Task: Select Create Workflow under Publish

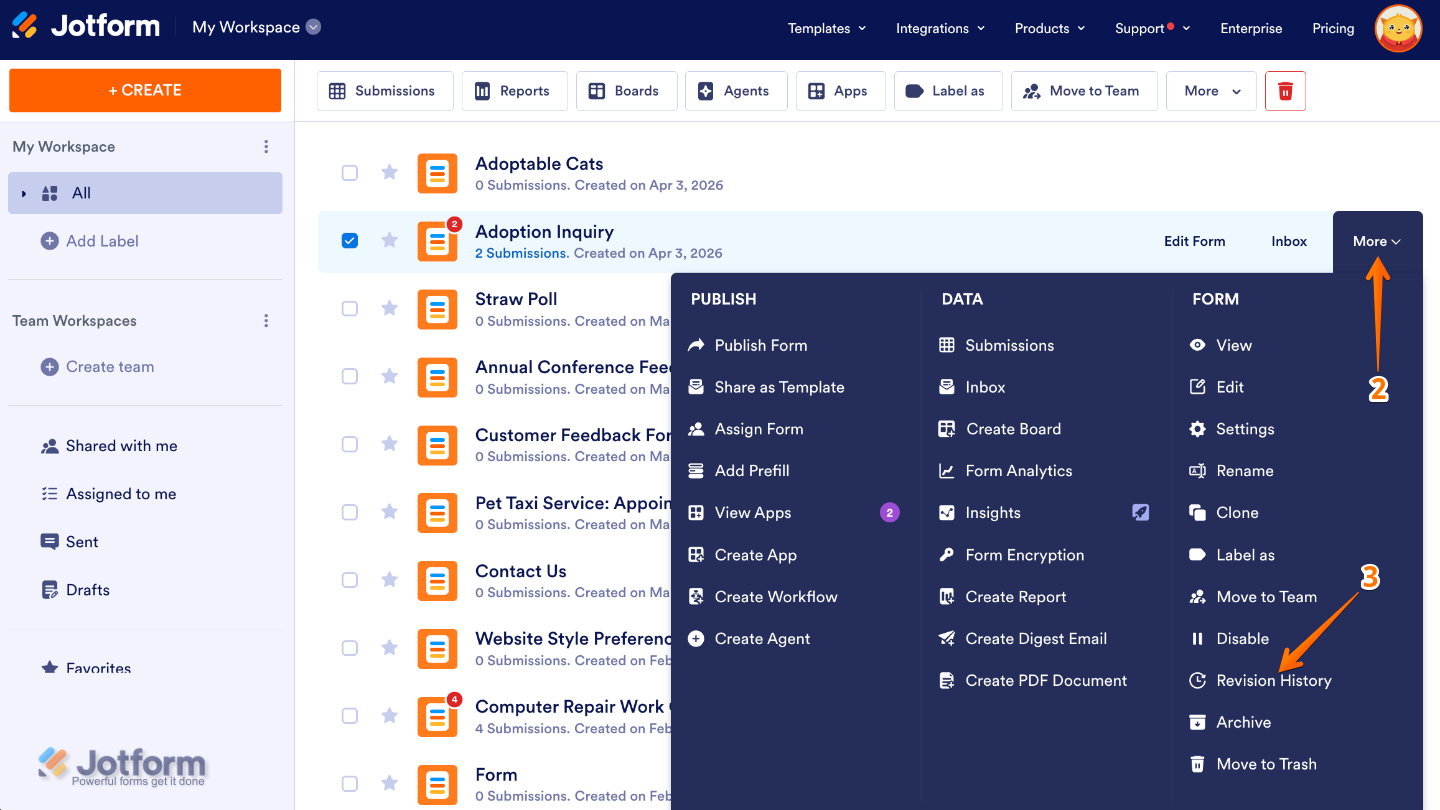Action: point(775,596)
